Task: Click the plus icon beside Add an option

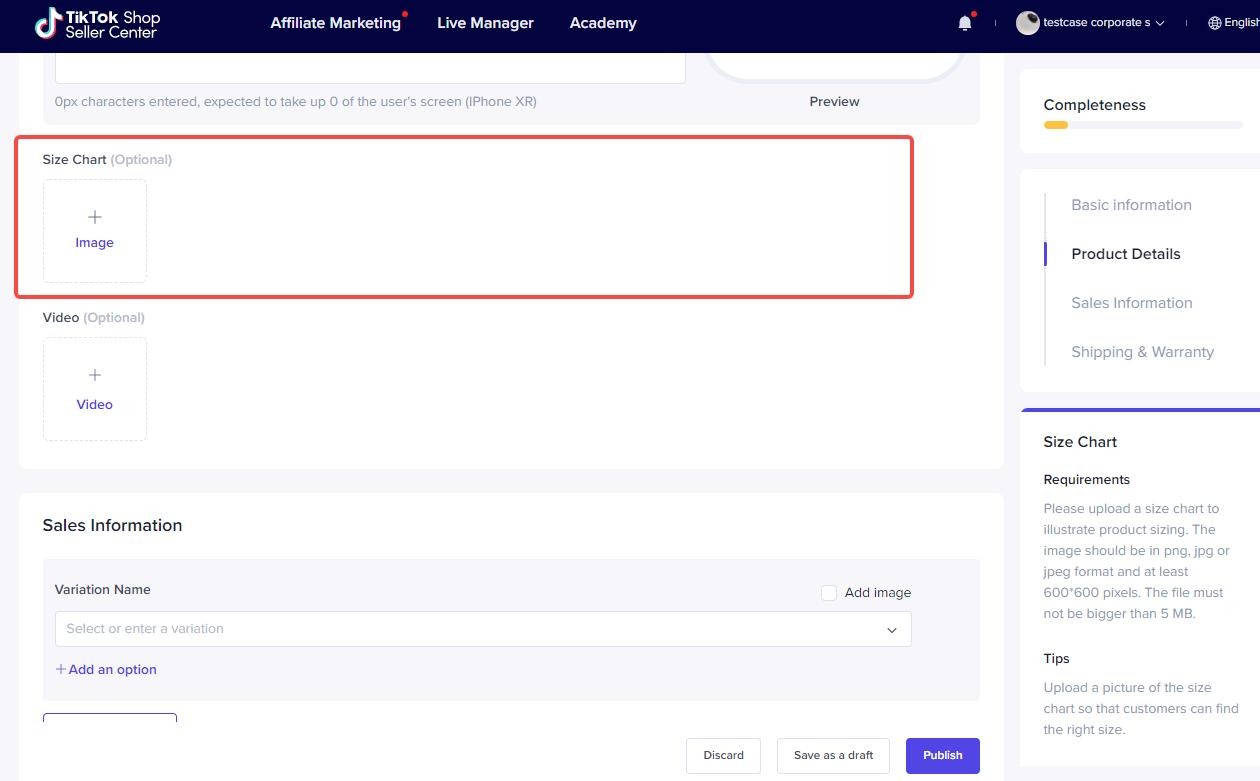Action: tap(61, 669)
